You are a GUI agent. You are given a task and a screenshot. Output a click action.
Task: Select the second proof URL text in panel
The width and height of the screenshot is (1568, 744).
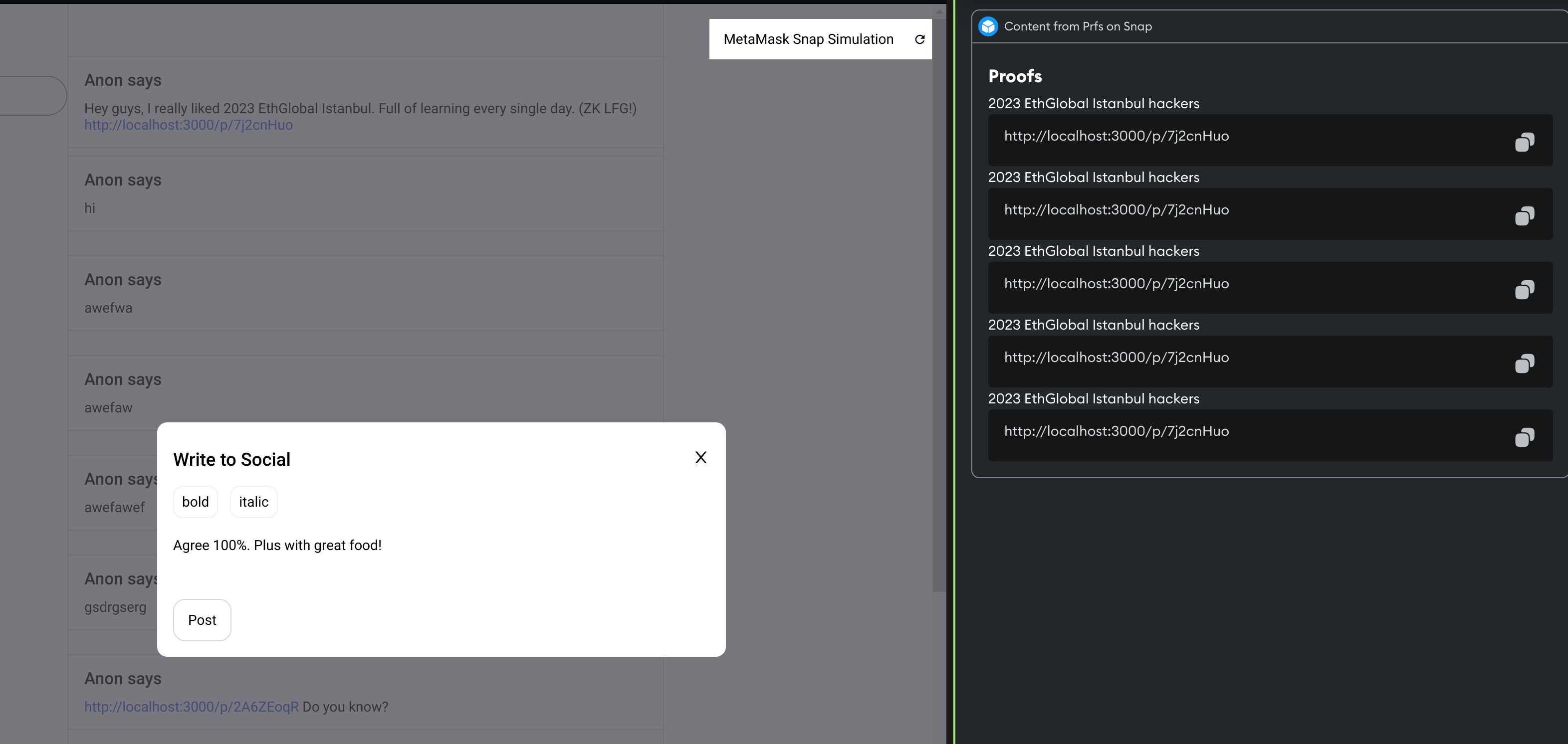[1117, 209]
